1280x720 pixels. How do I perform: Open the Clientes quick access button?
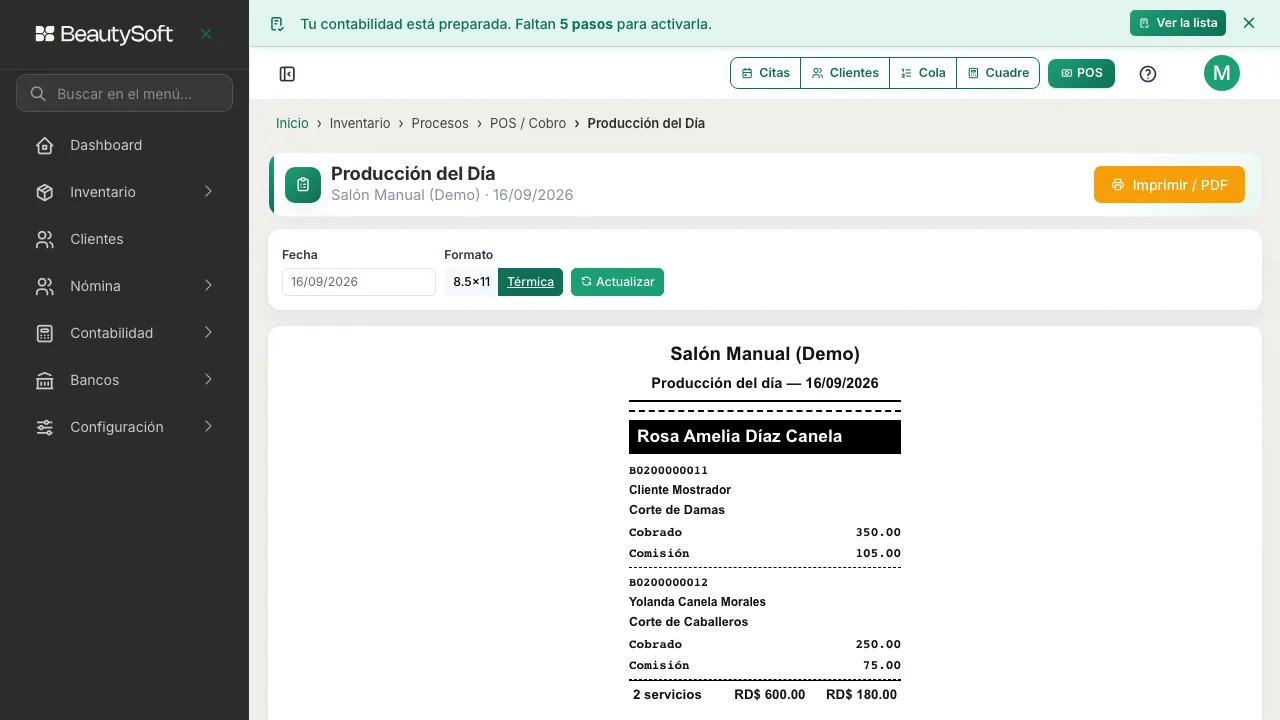(845, 73)
